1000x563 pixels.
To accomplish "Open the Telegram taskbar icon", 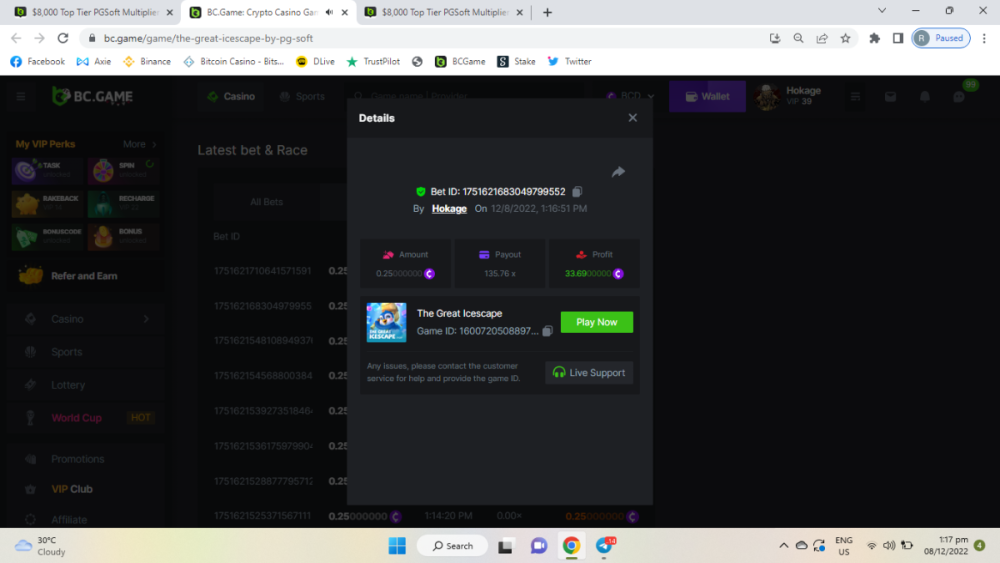I will tap(604, 545).
